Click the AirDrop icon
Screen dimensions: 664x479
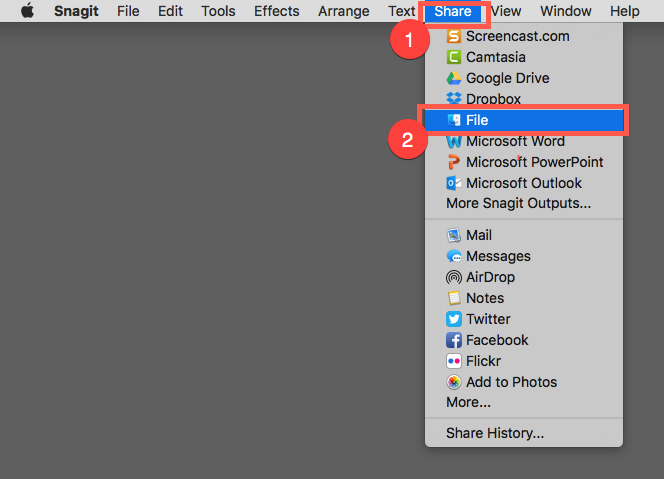click(x=454, y=277)
